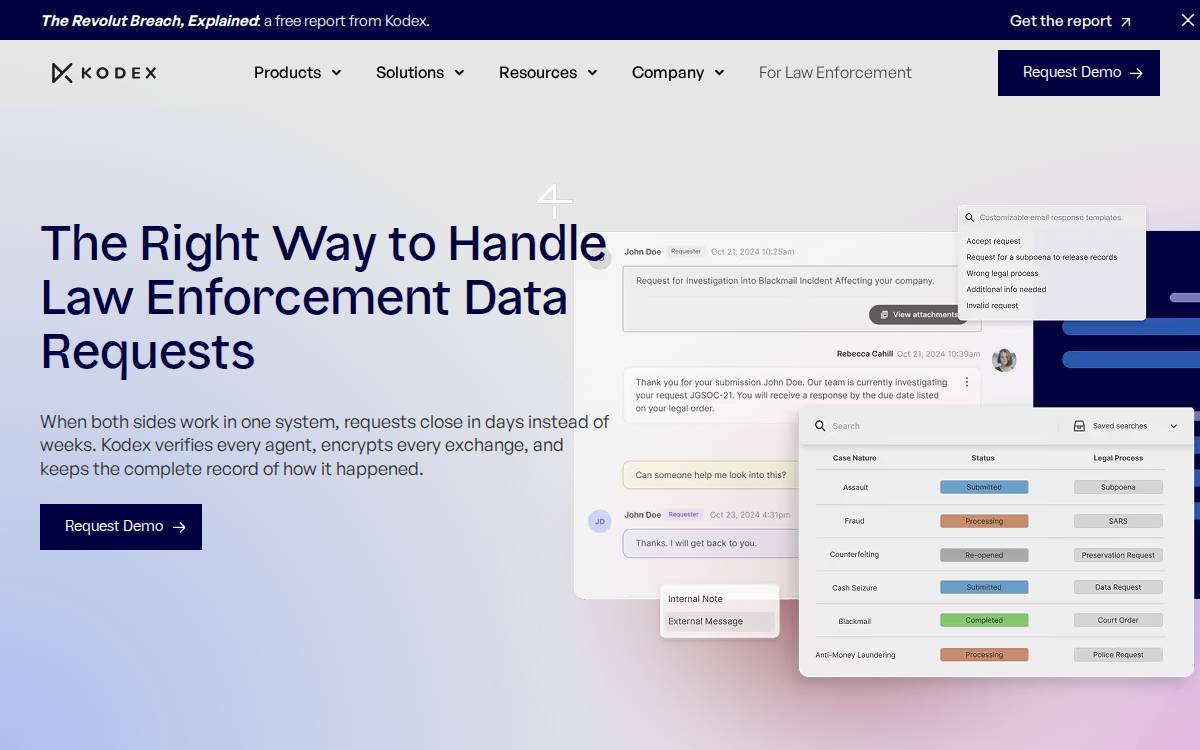Select Invalid request template
Viewport: 1200px width, 750px height.
992,305
